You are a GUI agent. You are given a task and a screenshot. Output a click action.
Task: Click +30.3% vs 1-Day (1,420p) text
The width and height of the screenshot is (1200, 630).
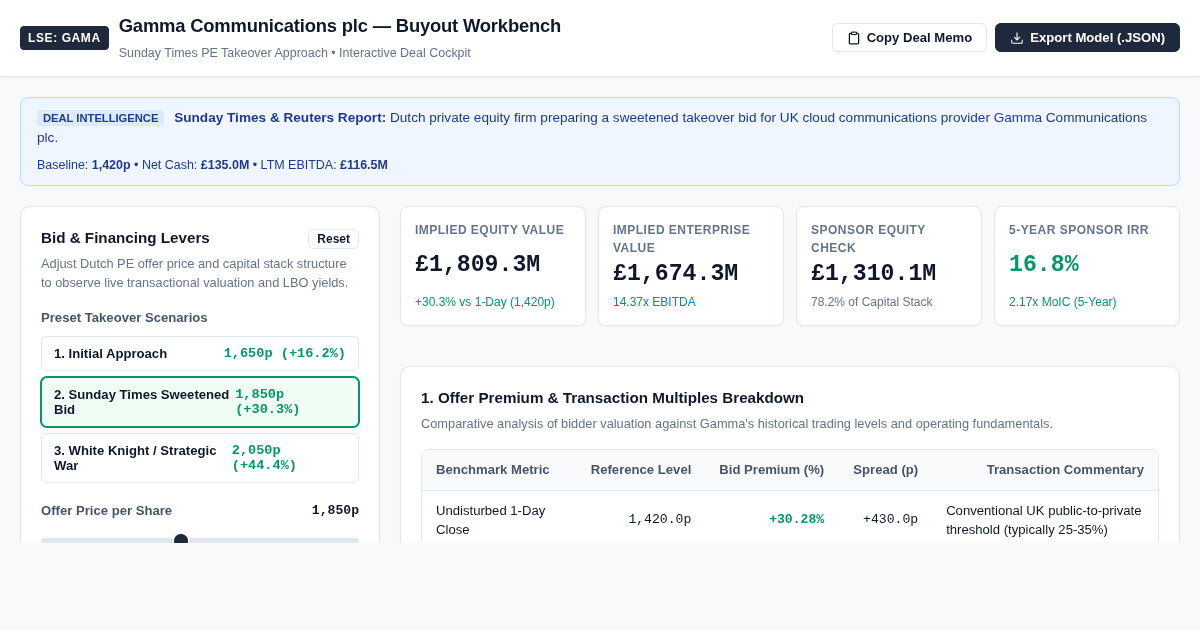pos(484,302)
